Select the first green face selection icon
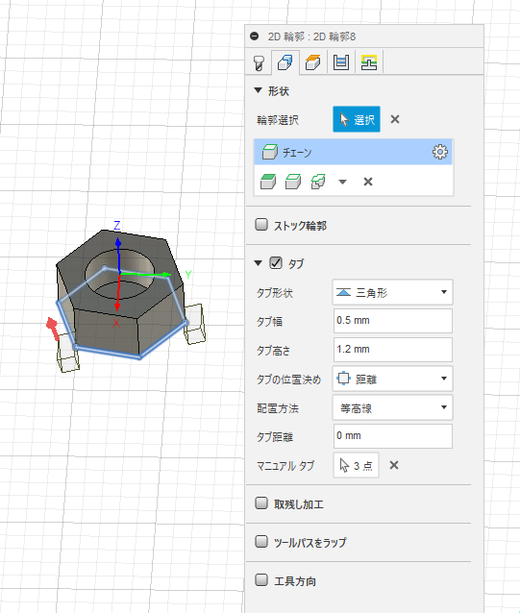Screen dimensions: 520x613 pos(268,182)
